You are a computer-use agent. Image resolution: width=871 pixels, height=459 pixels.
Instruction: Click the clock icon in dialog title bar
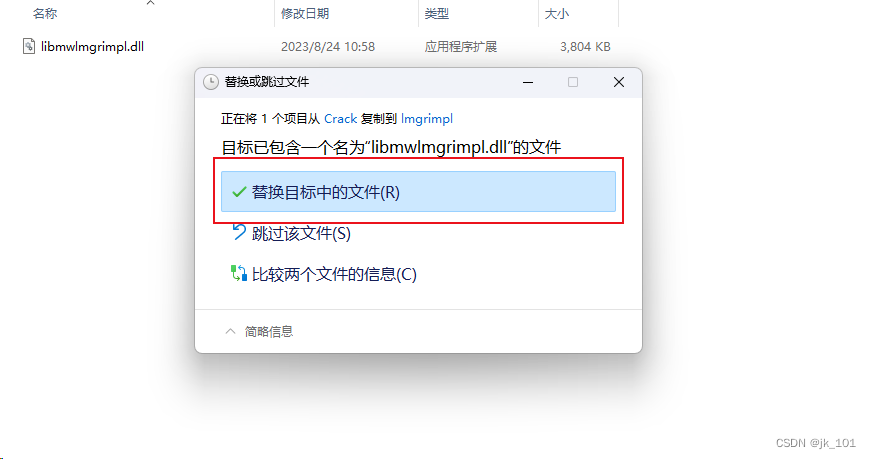tap(211, 82)
